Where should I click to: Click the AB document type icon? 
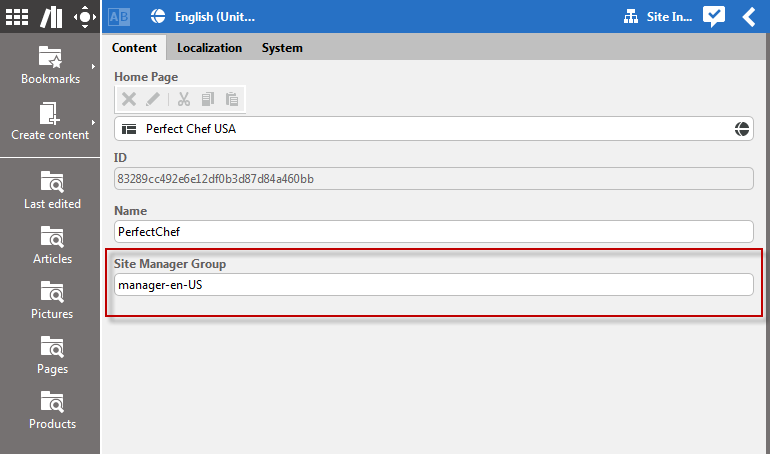pos(118,16)
